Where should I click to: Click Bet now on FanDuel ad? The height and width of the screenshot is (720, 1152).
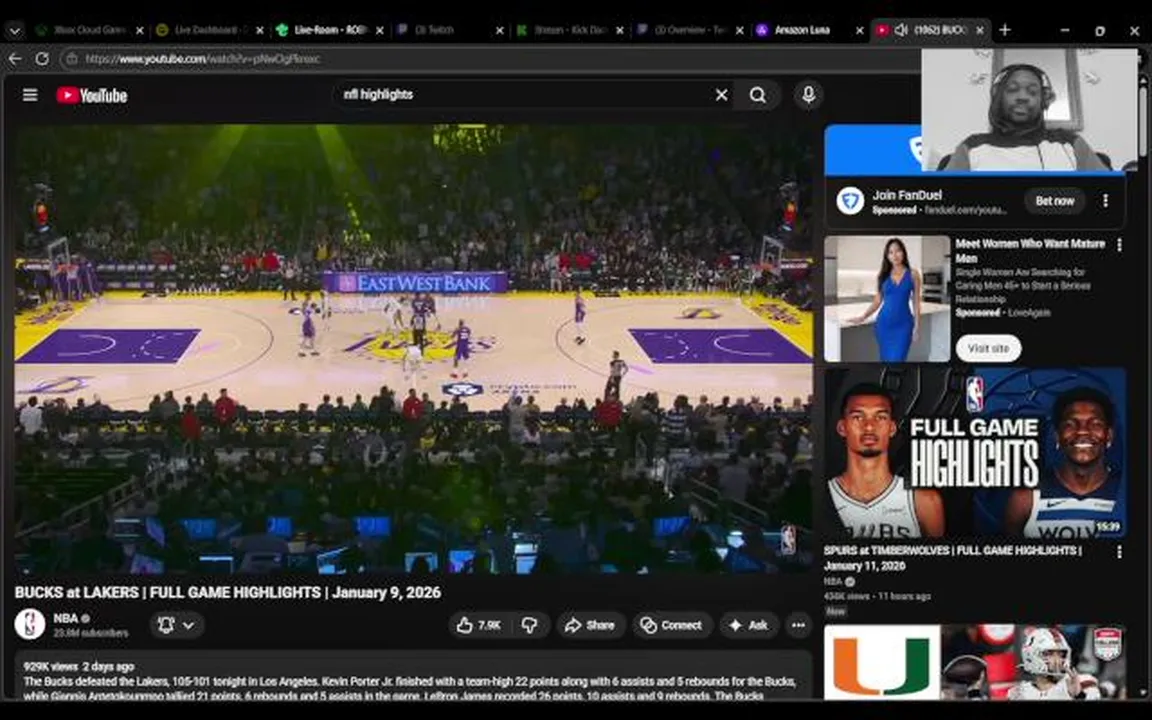click(x=1055, y=201)
